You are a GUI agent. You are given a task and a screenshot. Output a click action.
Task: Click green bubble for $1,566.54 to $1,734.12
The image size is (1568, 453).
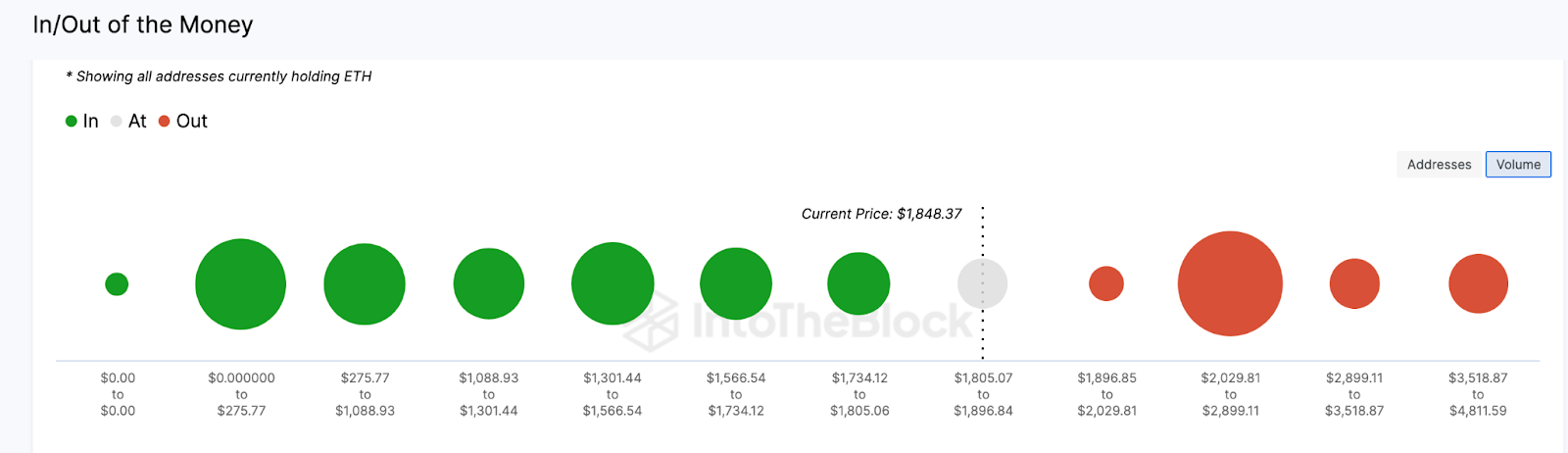736,283
